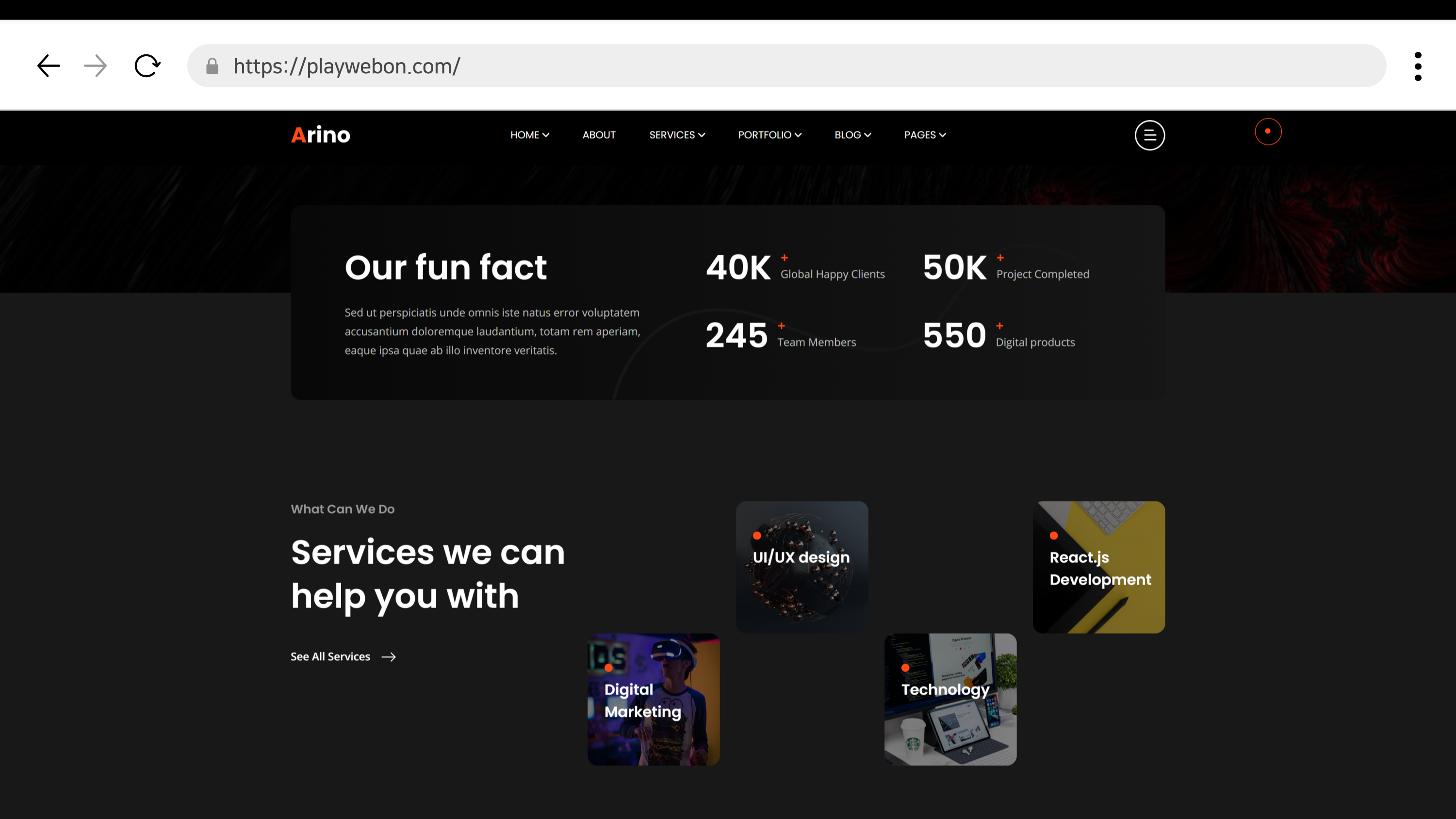
Task: Click the See All Services link
Action: coord(330,657)
